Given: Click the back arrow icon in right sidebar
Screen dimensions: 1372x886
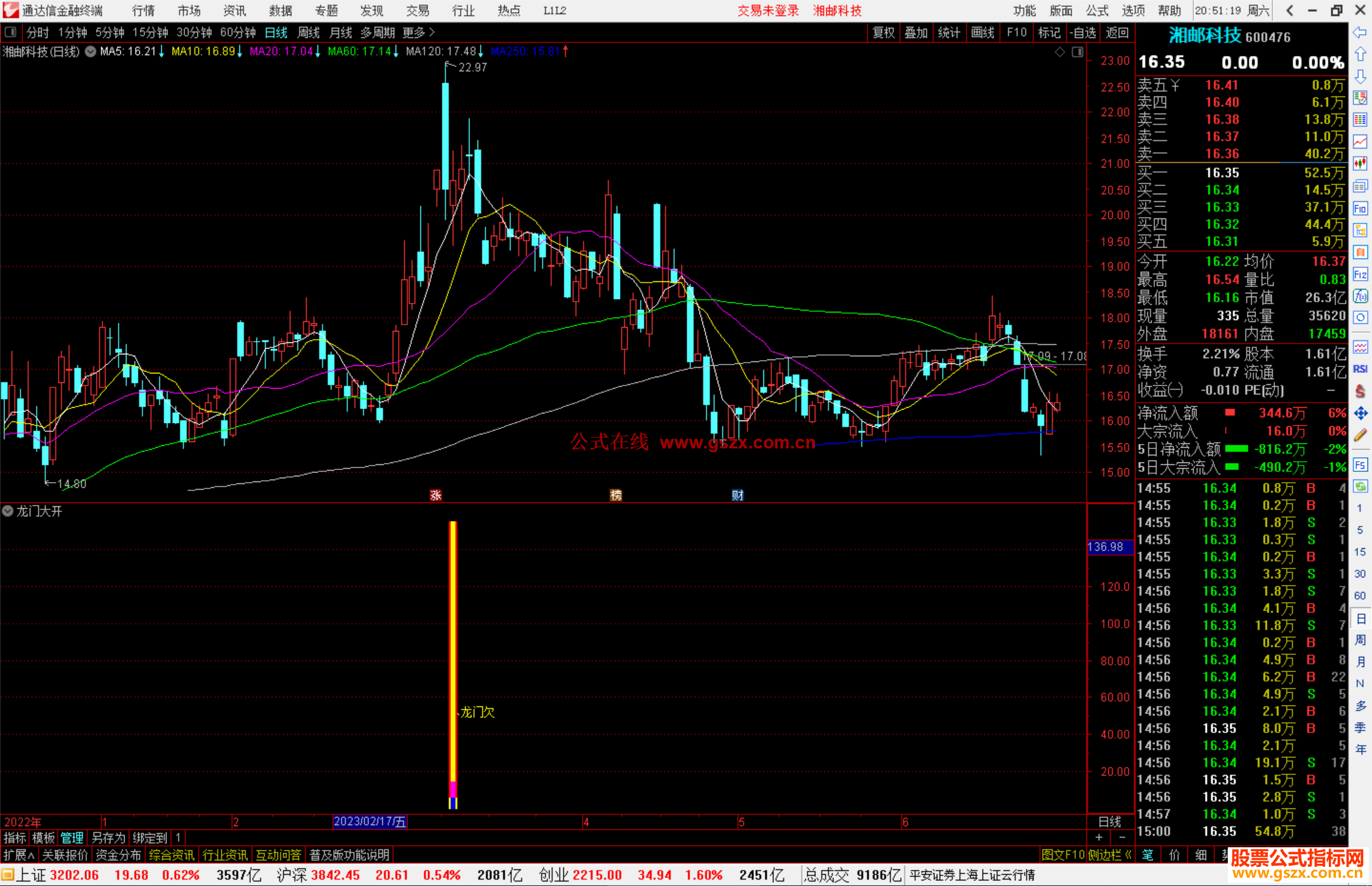Looking at the screenshot, I should pyautogui.click(x=1360, y=32).
